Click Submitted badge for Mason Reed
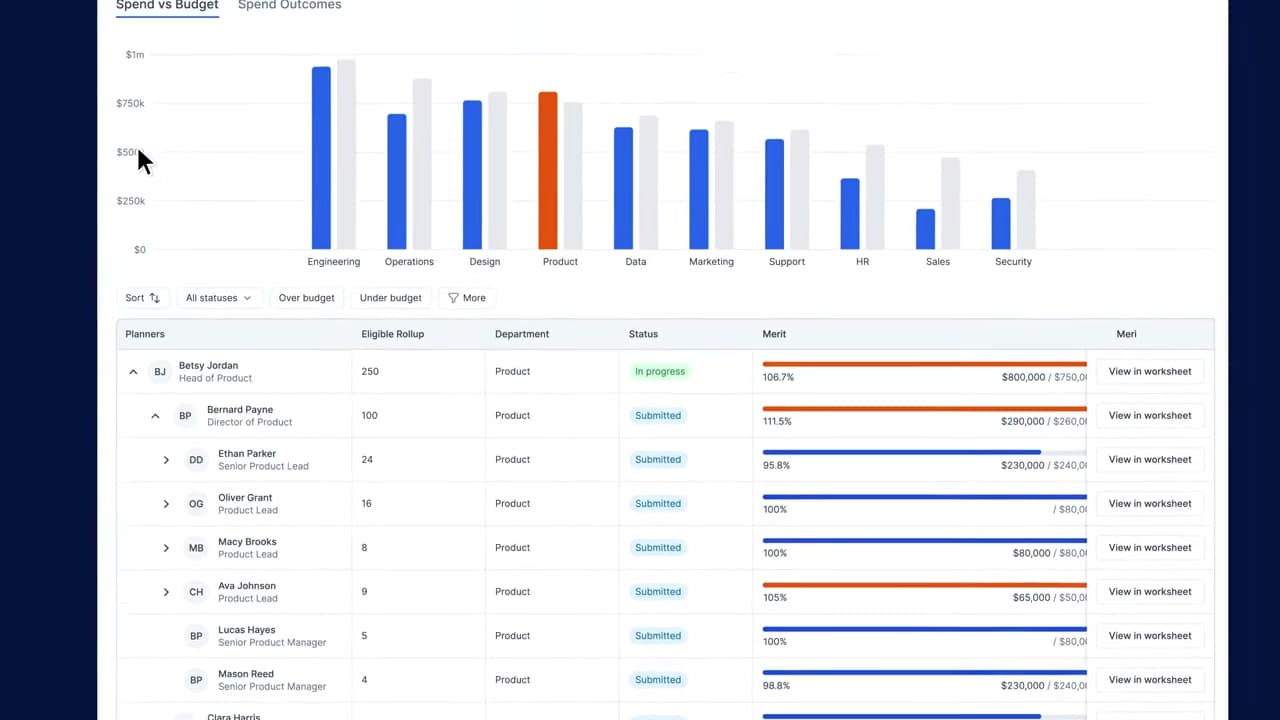 (x=658, y=680)
